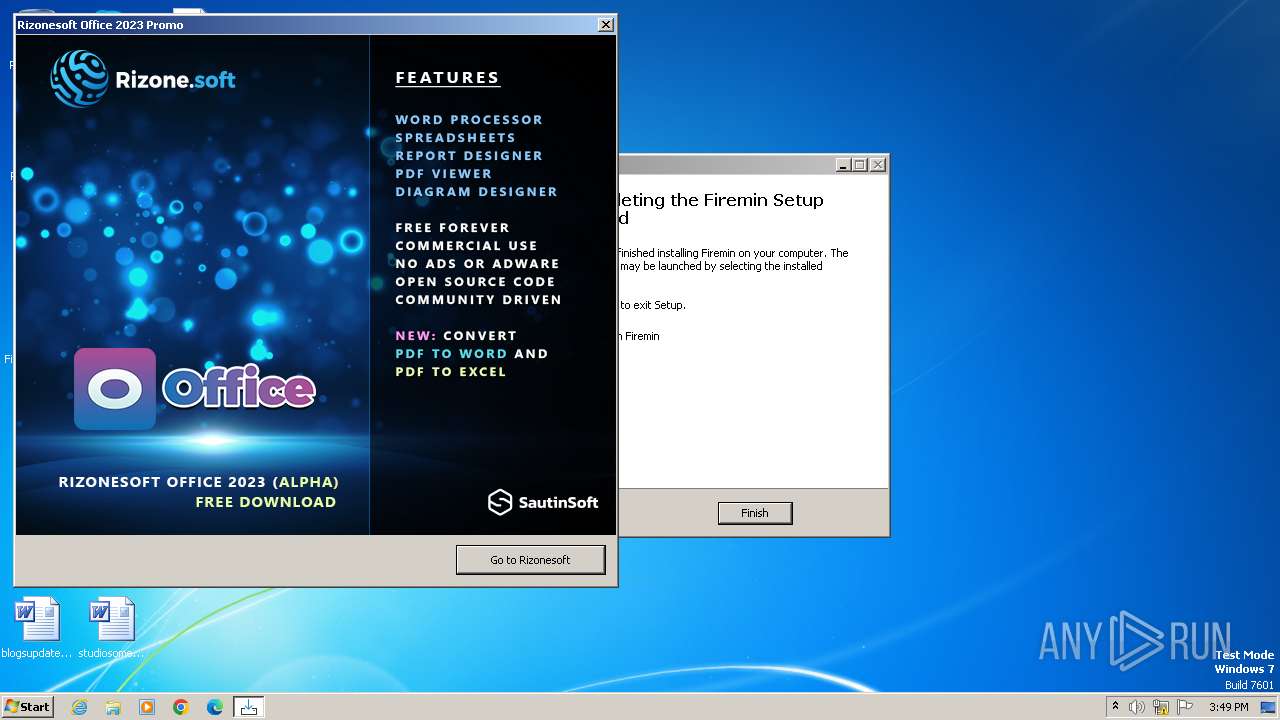Screen dimensions: 1280x720
Task: Click the Go to Rizonesoft button
Action: pyautogui.click(x=530, y=560)
